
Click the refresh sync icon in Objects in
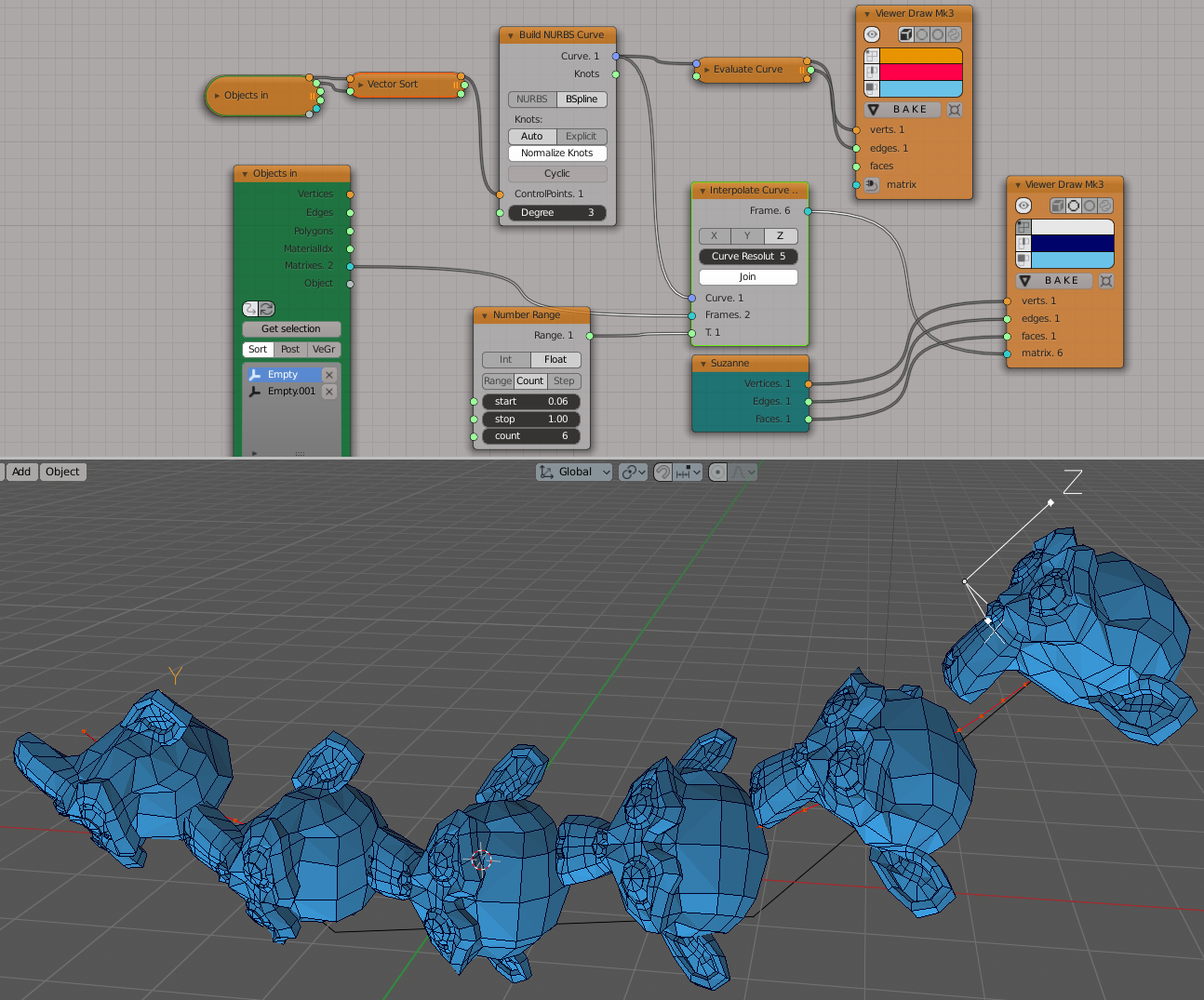267,309
